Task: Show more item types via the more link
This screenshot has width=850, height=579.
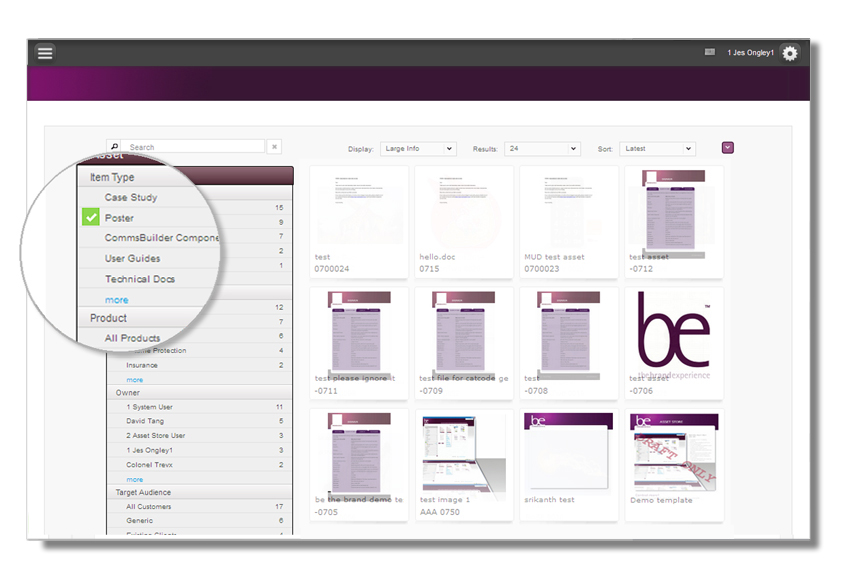Action: [117, 299]
